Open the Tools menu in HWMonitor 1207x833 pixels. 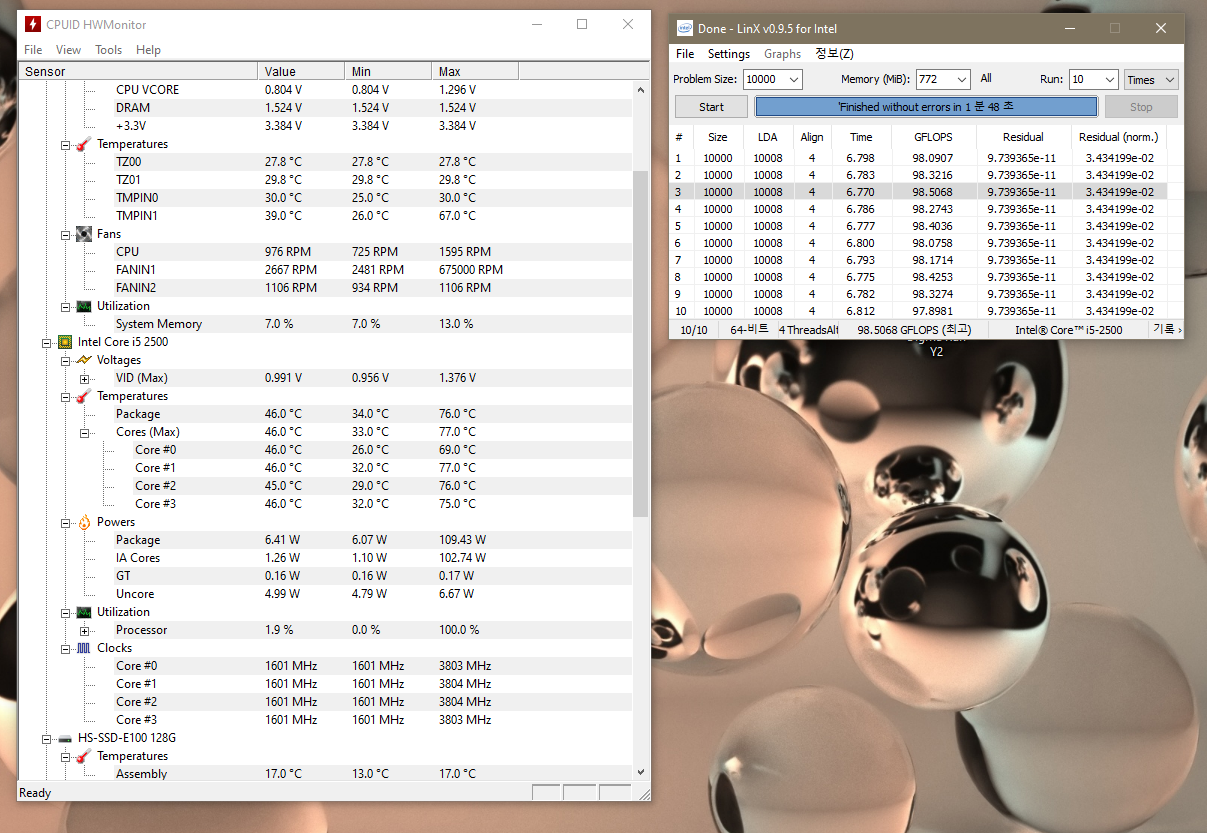pos(108,50)
